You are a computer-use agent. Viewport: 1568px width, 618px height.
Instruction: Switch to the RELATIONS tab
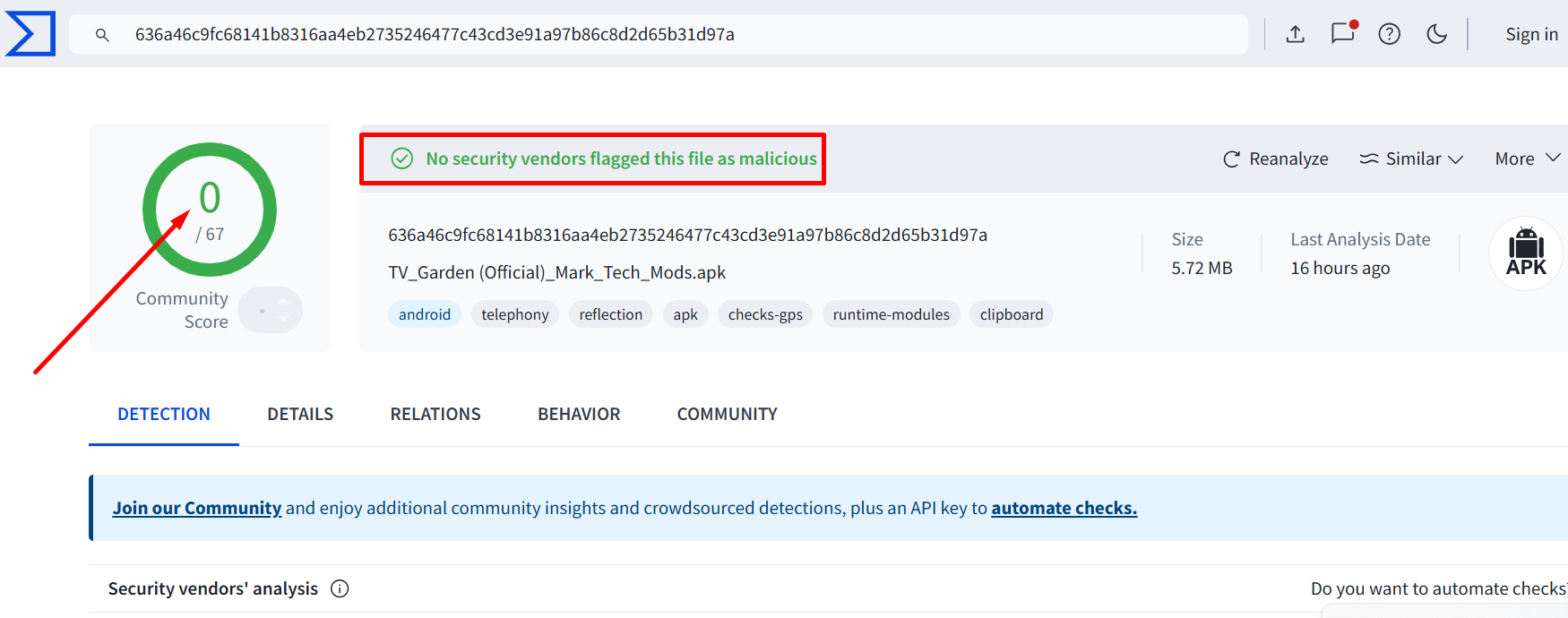[x=435, y=414]
